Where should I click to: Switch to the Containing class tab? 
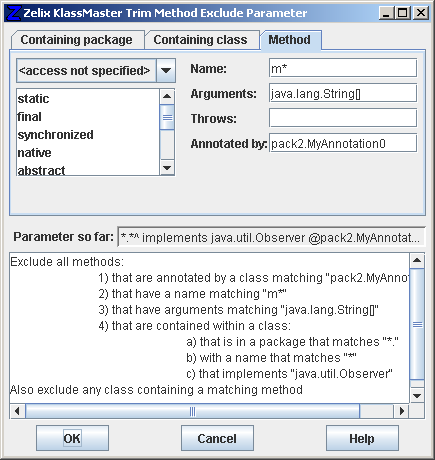tap(202, 40)
